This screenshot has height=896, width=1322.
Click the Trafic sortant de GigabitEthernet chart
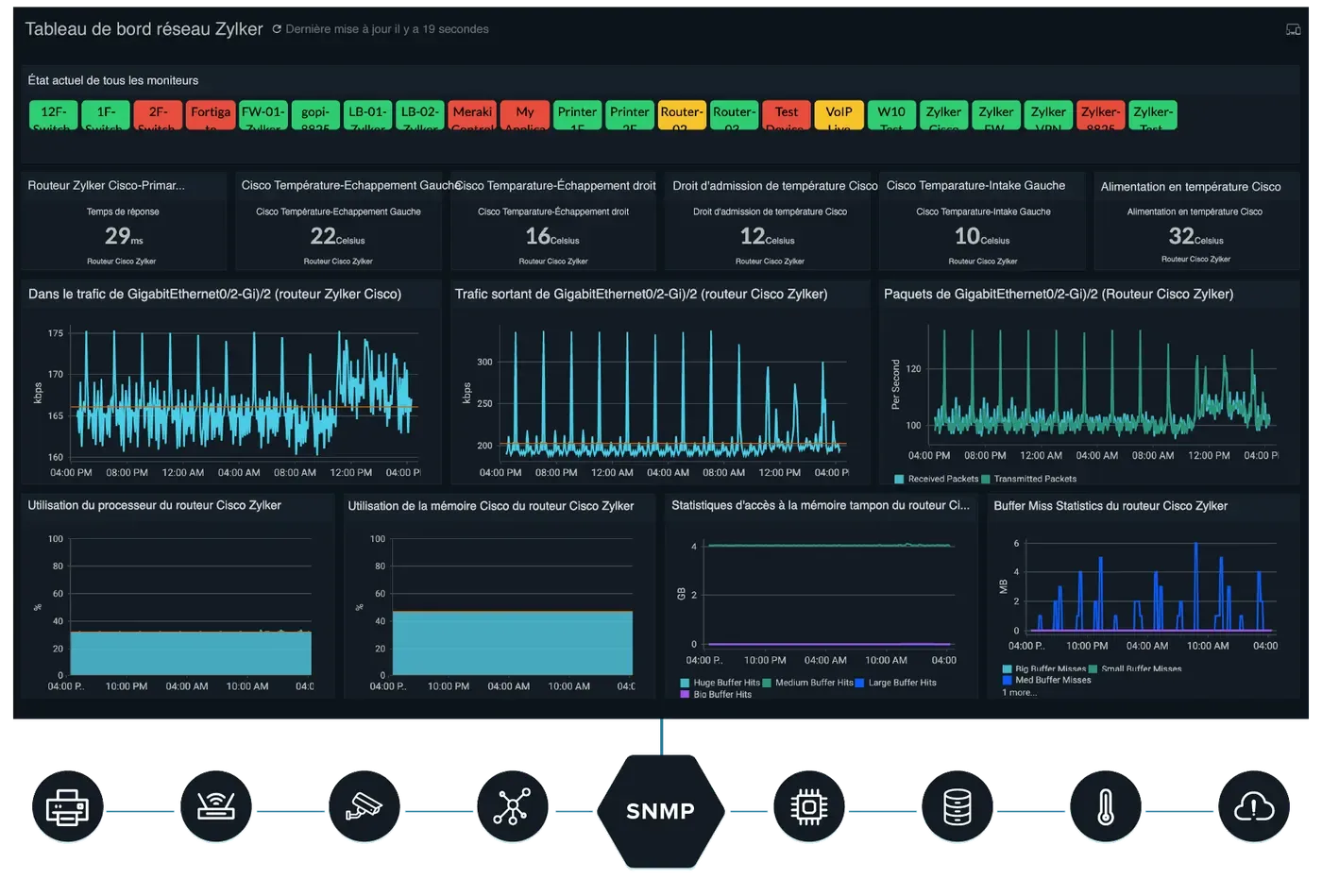(x=660, y=381)
